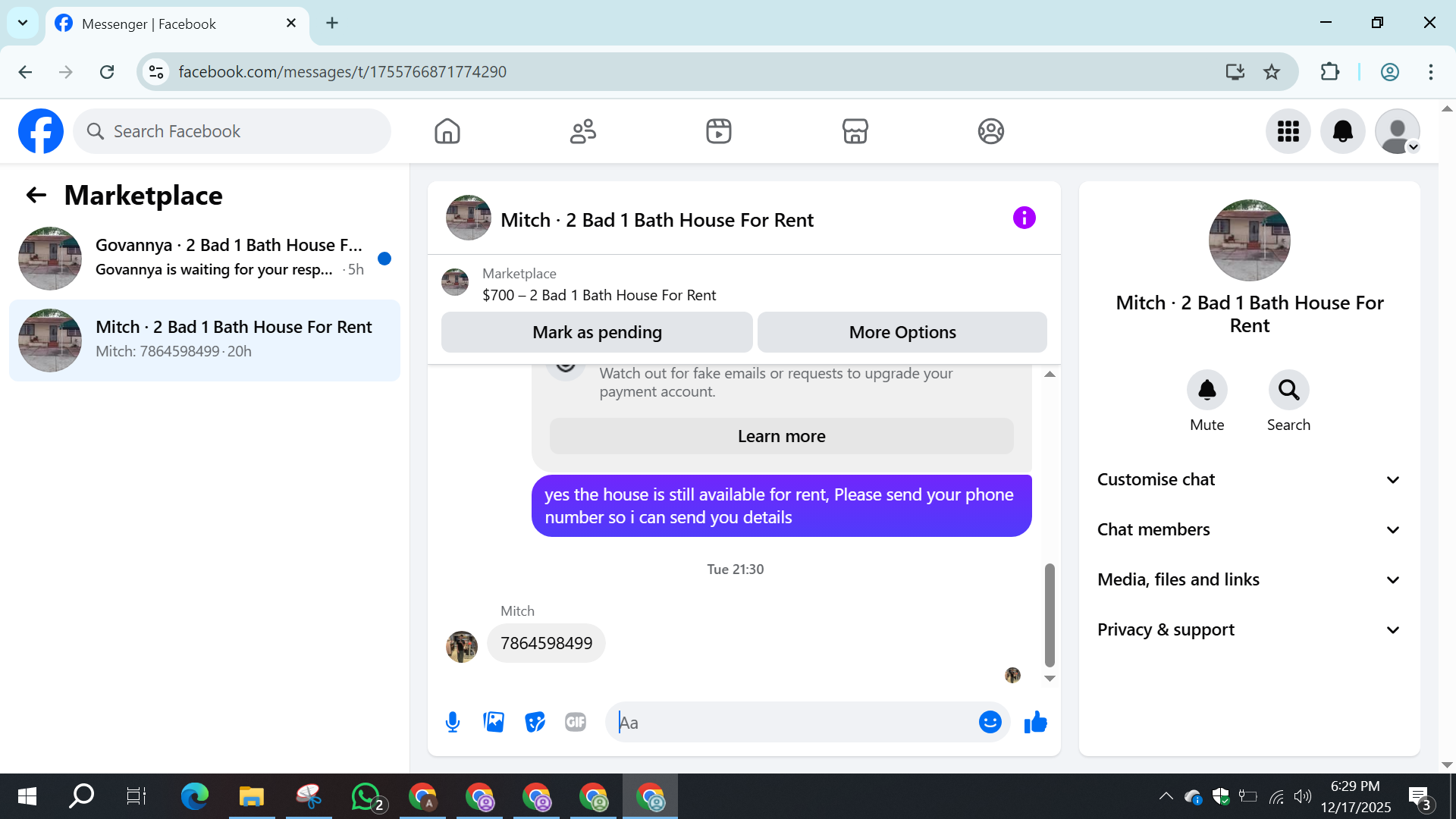Expand Customise chat section
Viewport: 1456px width, 819px height.
1248,479
